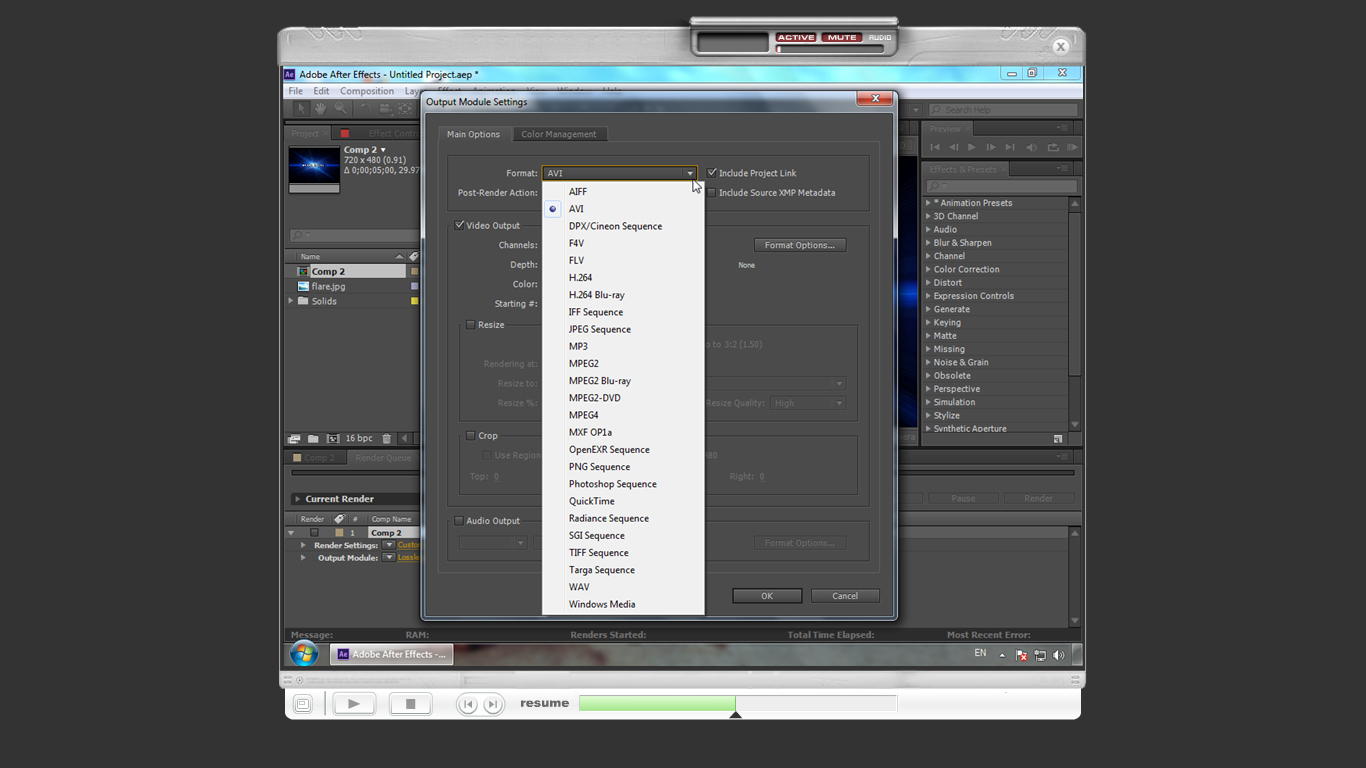Image resolution: width=1366 pixels, height=768 pixels.
Task: Select the Selection tool in the After Effects toolbar
Action: 300,109
